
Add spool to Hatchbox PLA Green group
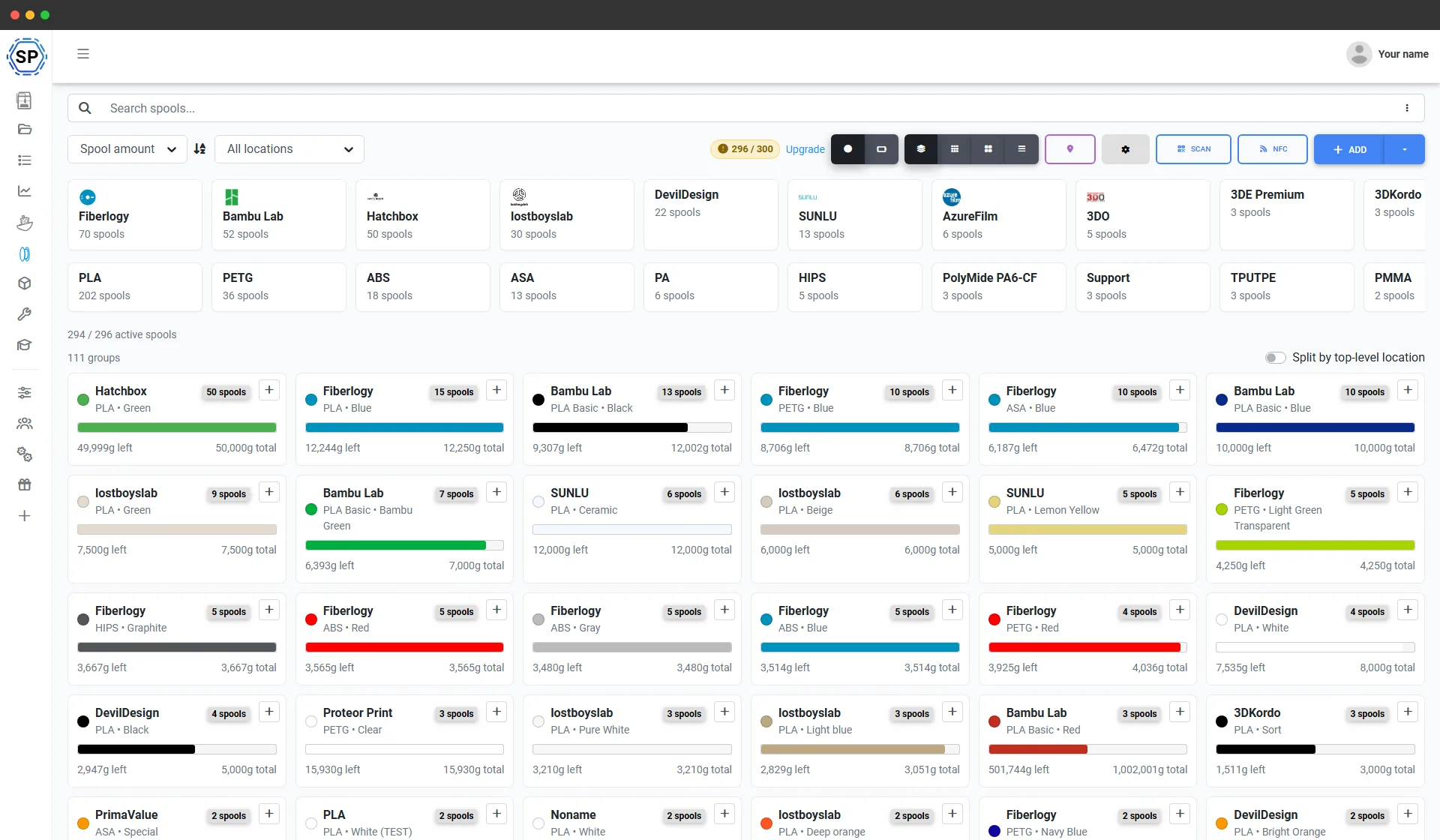pos(269,390)
